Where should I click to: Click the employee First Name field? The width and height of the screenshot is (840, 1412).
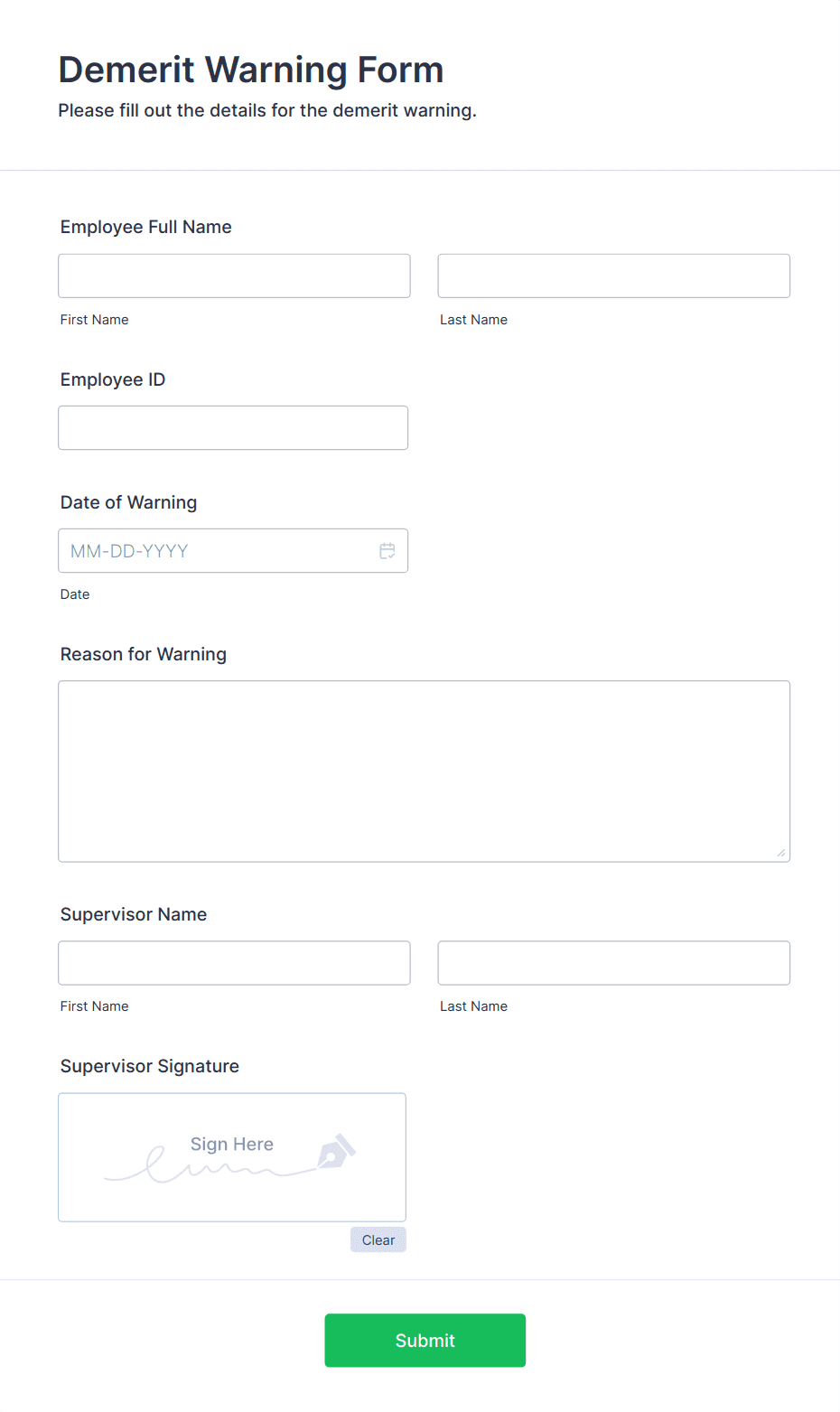[234, 276]
